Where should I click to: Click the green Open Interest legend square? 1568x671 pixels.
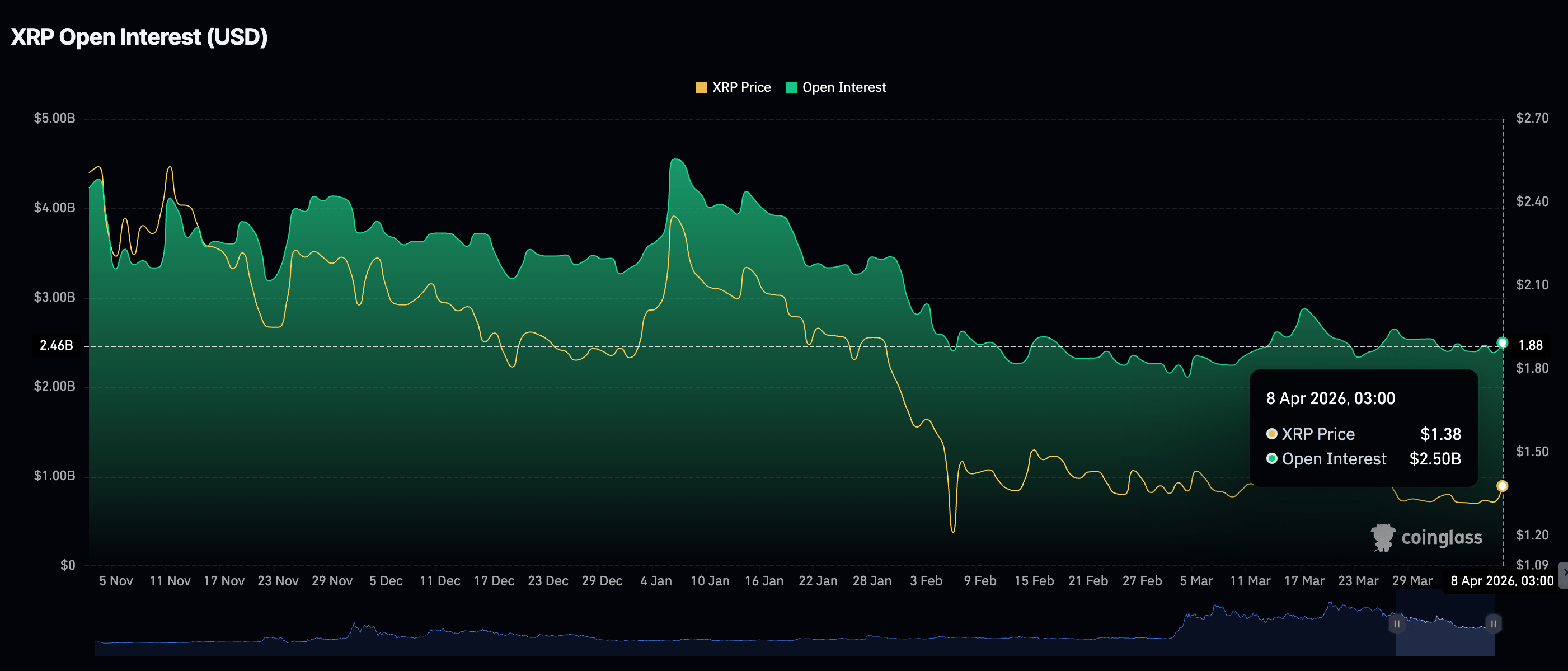coord(791,88)
